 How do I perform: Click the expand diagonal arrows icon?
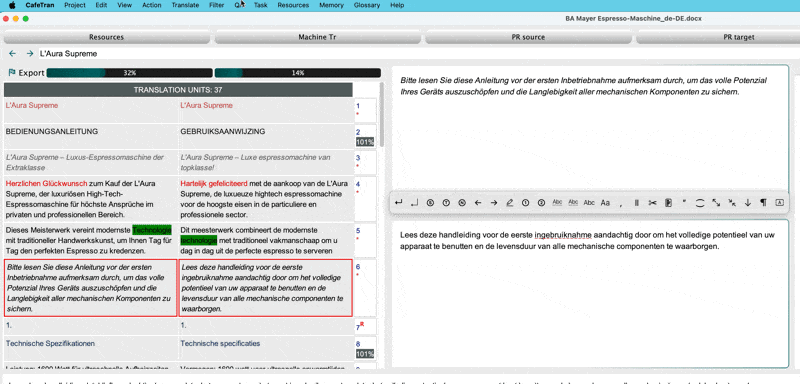pyautogui.click(x=716, y=202)
